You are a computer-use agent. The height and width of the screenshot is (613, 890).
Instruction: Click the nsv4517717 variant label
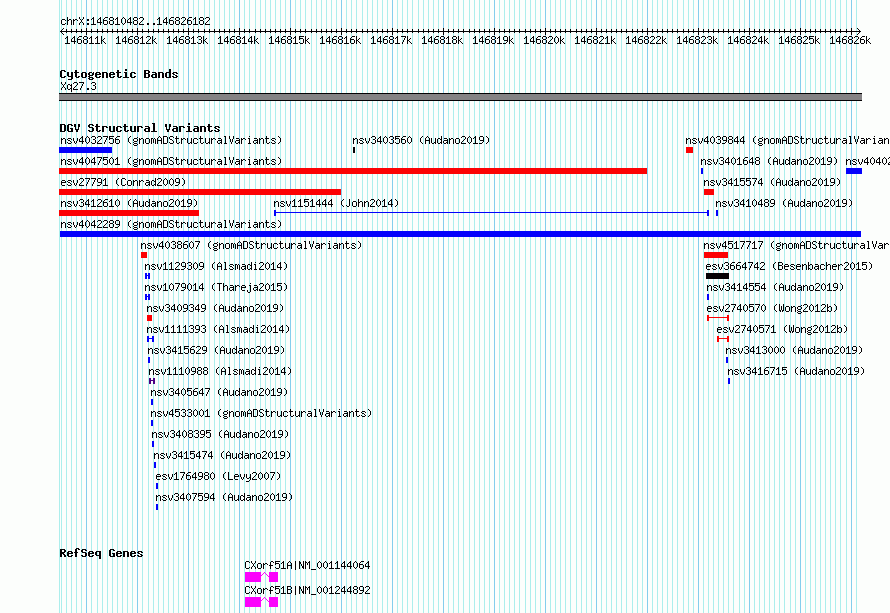(796, 245)
